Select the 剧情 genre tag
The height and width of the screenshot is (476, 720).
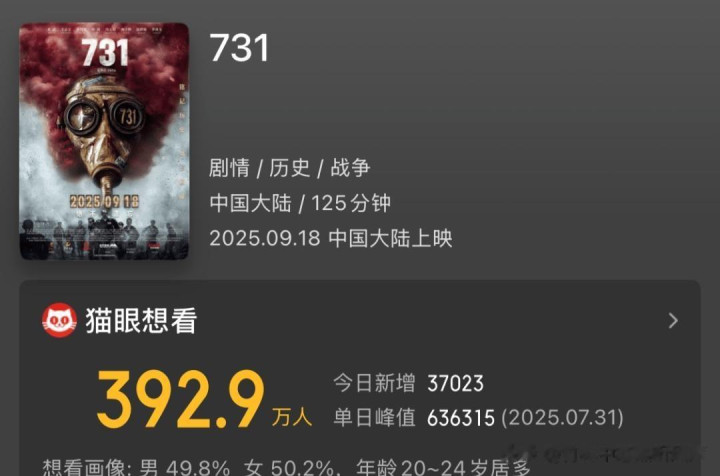(229, 168)
